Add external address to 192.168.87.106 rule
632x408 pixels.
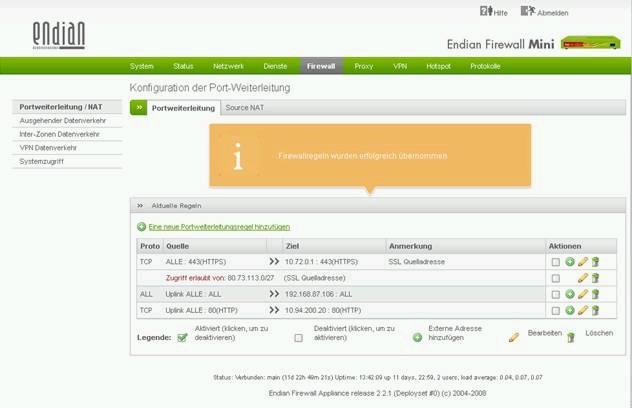(570, 294)
